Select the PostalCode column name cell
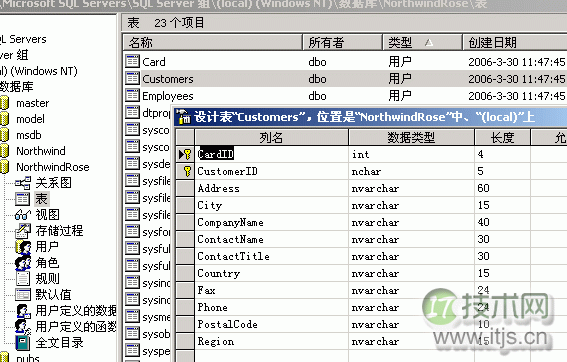The image size is (567, 362). coord(272,324)
